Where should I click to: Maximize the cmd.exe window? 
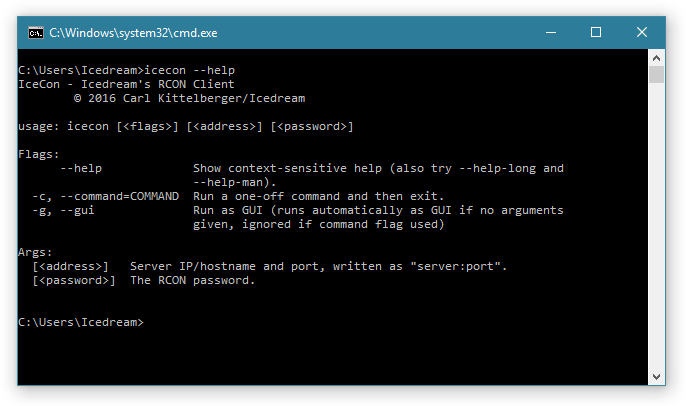pos(596,32)
